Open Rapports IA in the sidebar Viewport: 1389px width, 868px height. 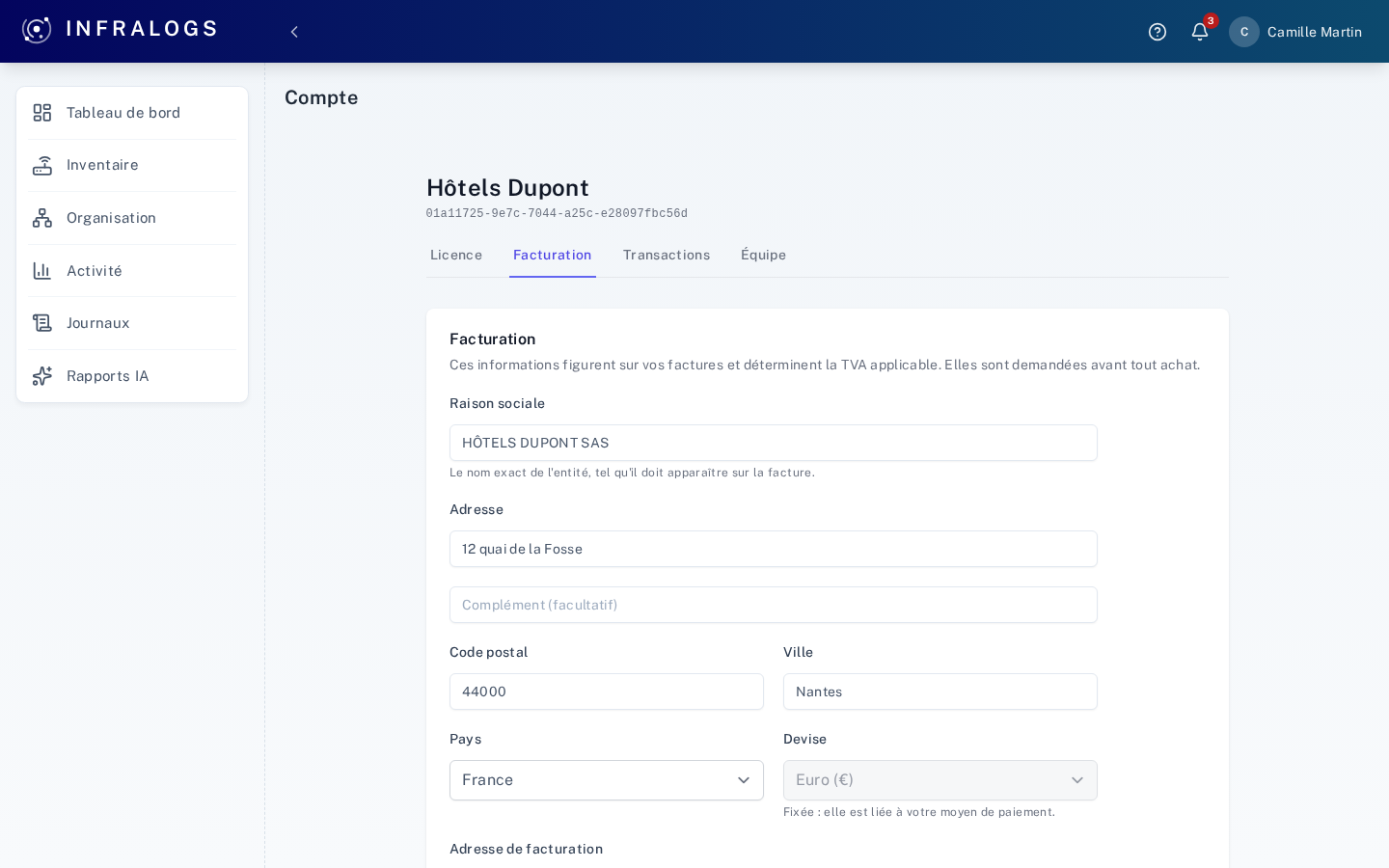[132, 376]
